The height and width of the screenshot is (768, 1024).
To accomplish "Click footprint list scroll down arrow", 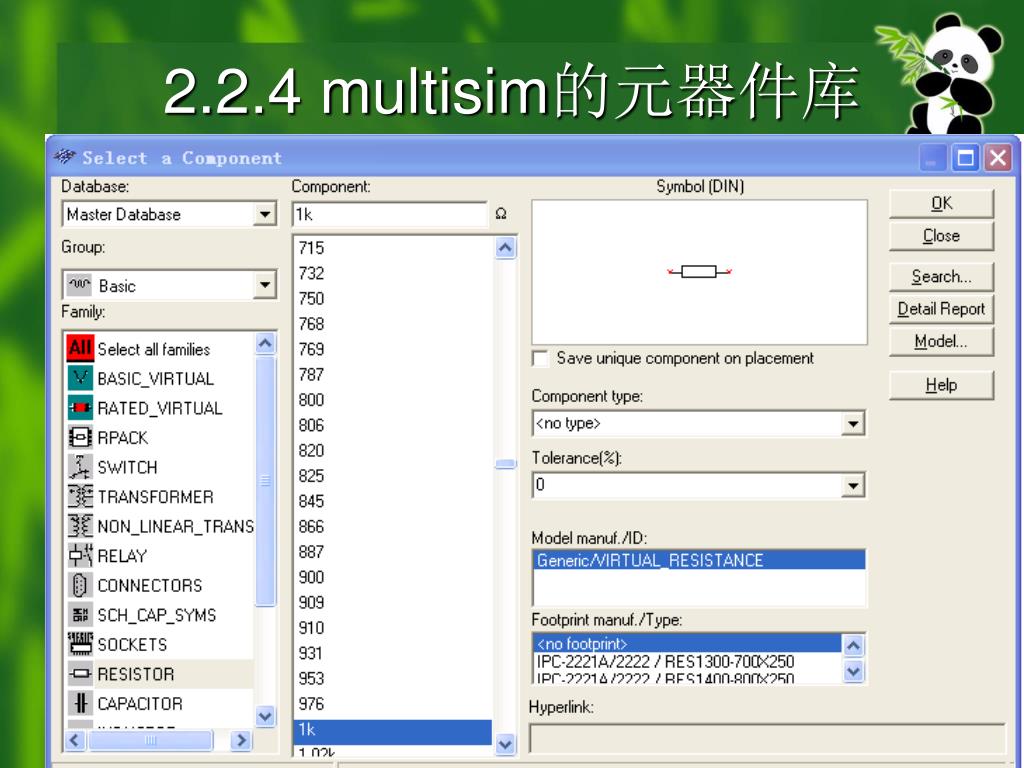I will click(854, 671).
